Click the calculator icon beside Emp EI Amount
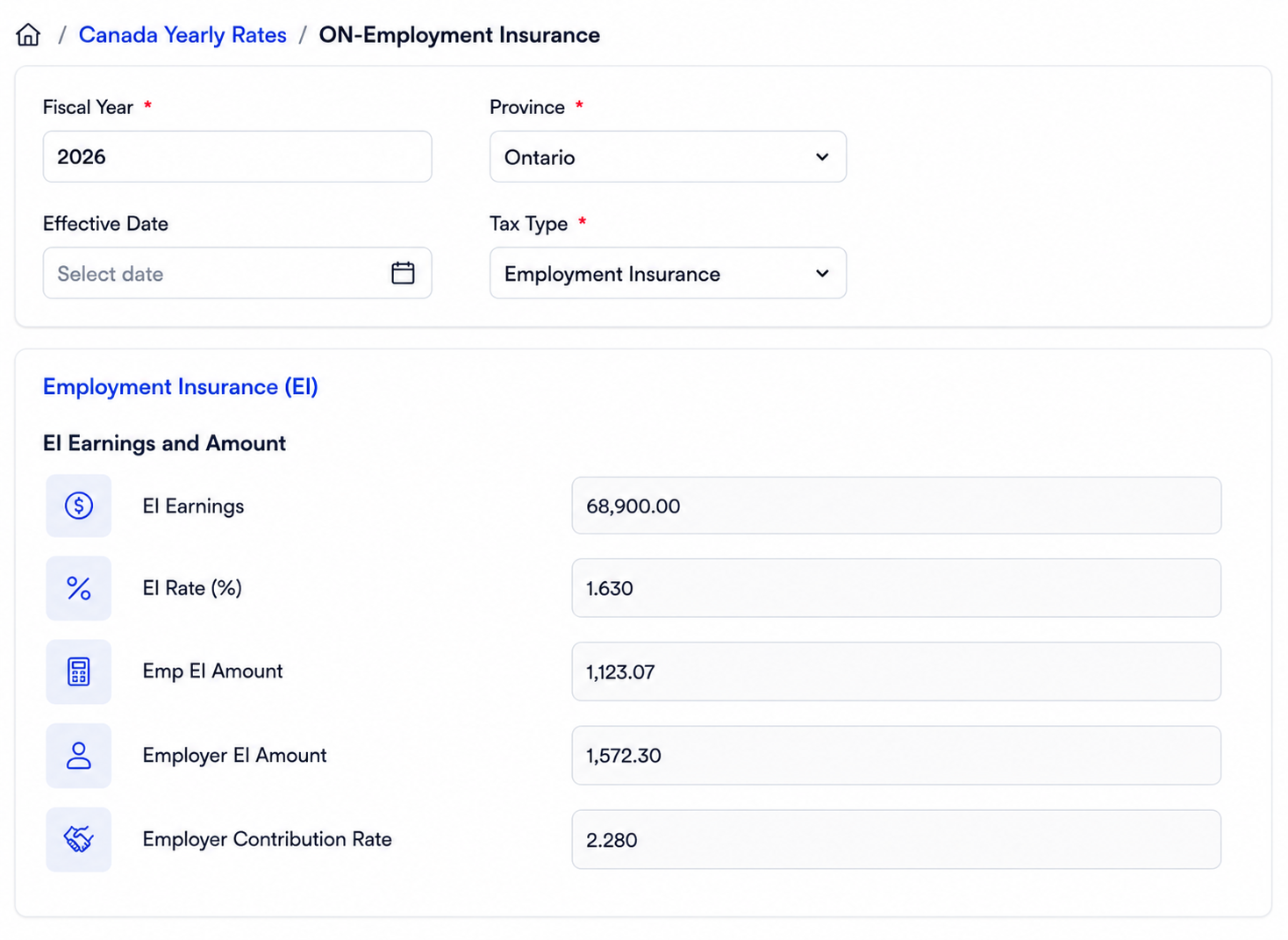Screen dimensions: 1288x940 point(79,671)
